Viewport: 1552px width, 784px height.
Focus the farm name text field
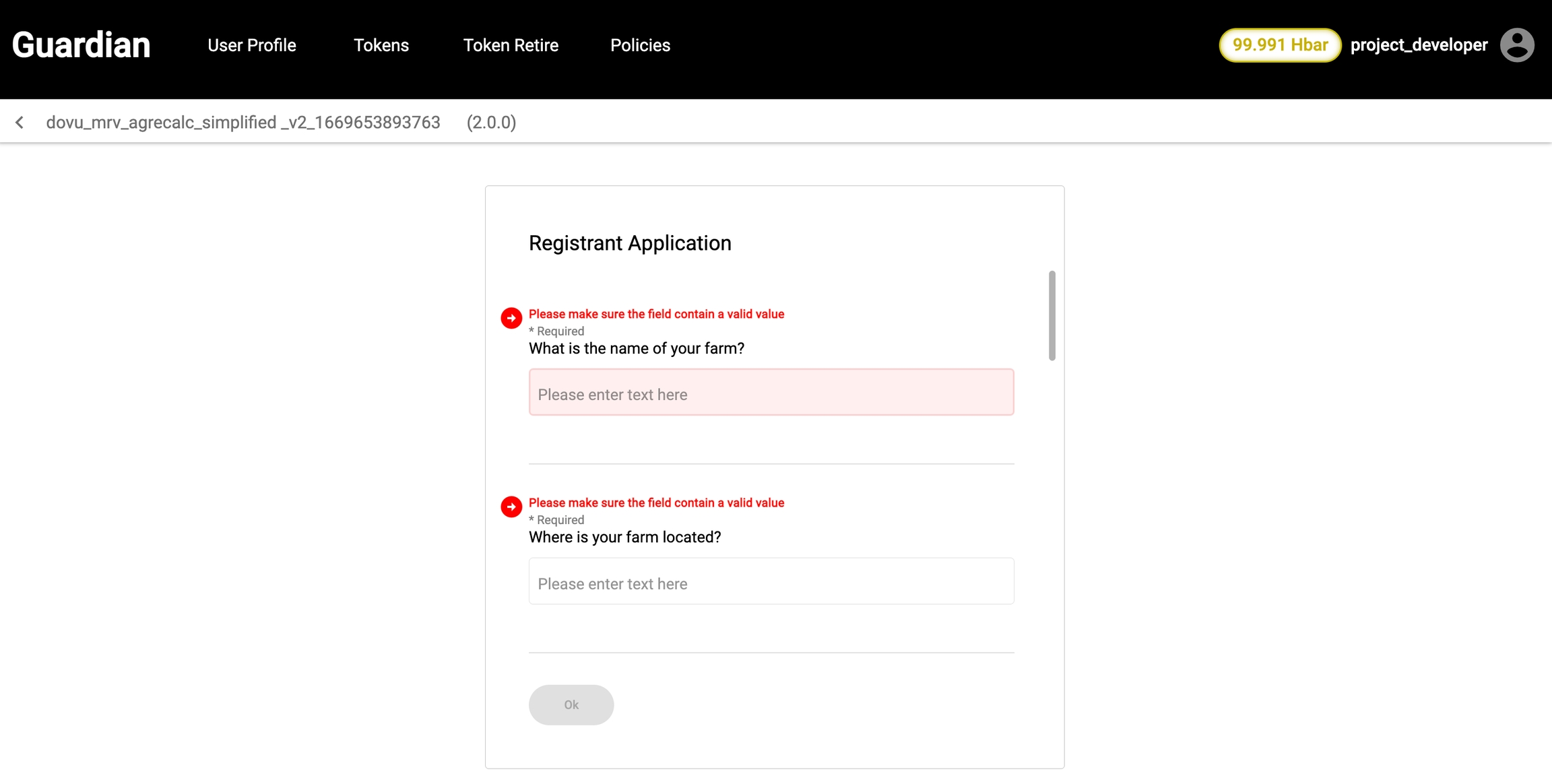771,393
